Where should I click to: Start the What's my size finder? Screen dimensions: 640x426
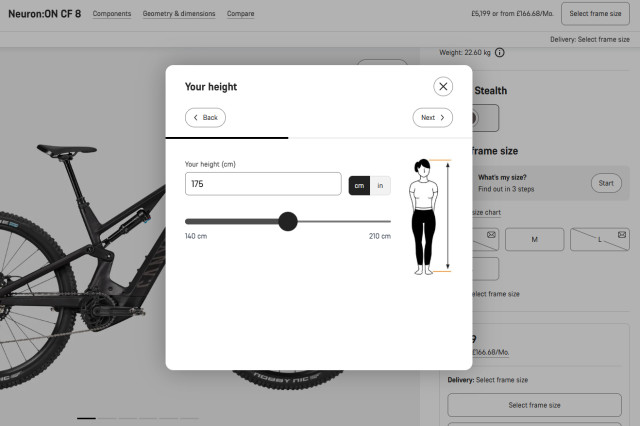pyautogui.click(x=606, y=183)
